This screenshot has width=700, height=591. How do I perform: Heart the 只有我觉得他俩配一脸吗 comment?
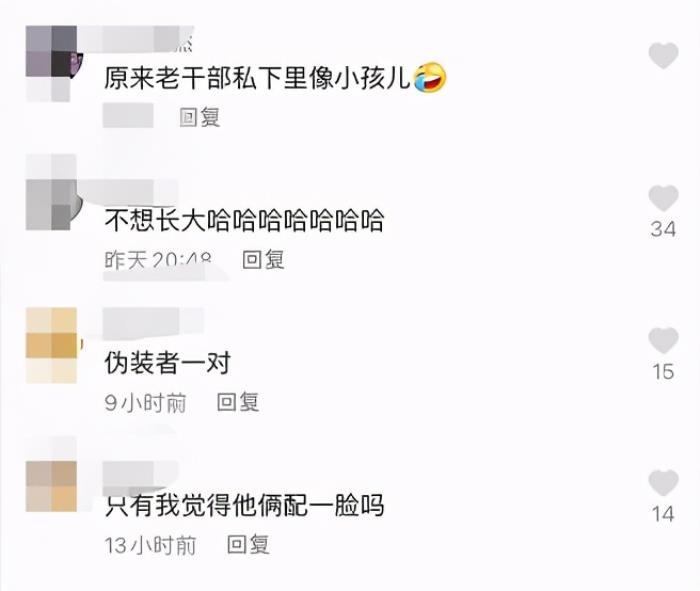point(663,483)
